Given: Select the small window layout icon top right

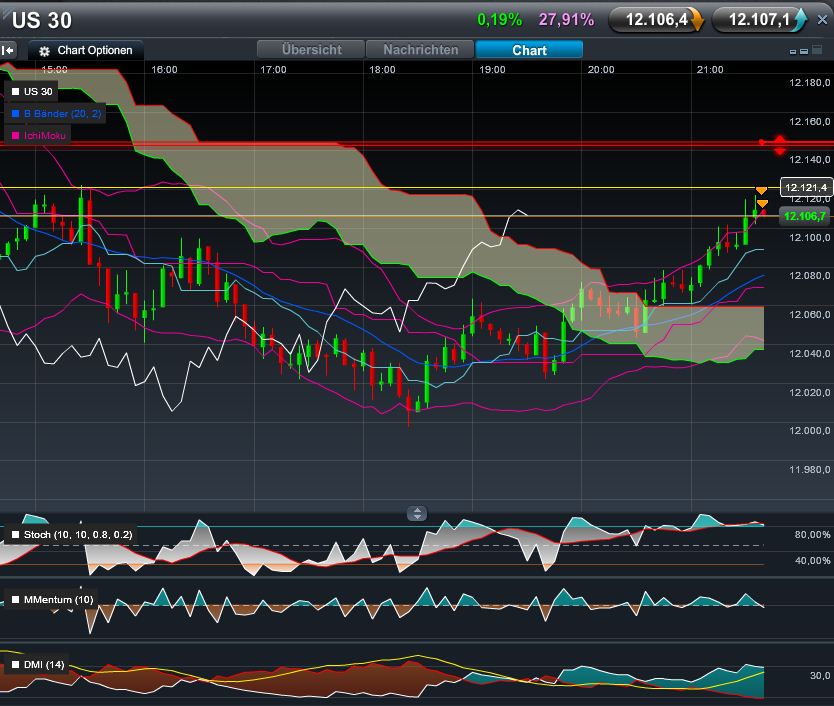Looking at the screenshot, I should tap(793, 50).
